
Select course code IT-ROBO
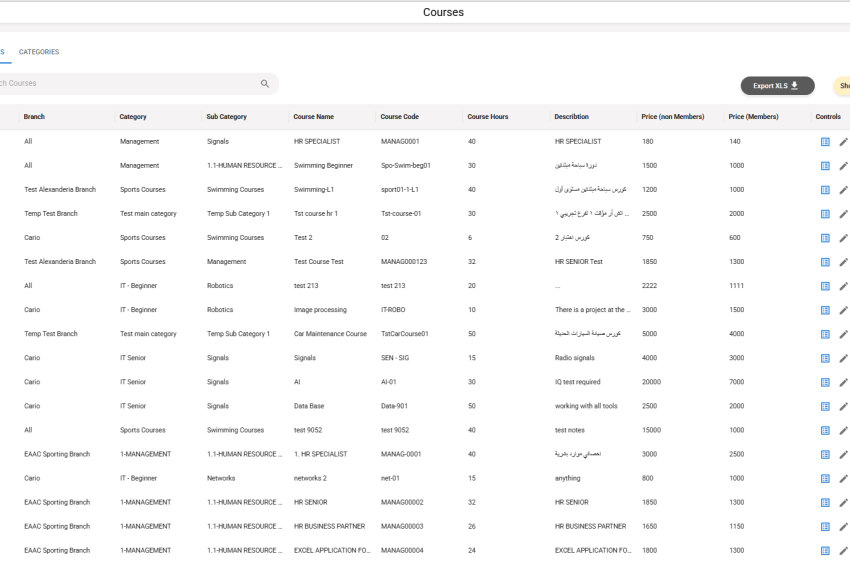392,310
